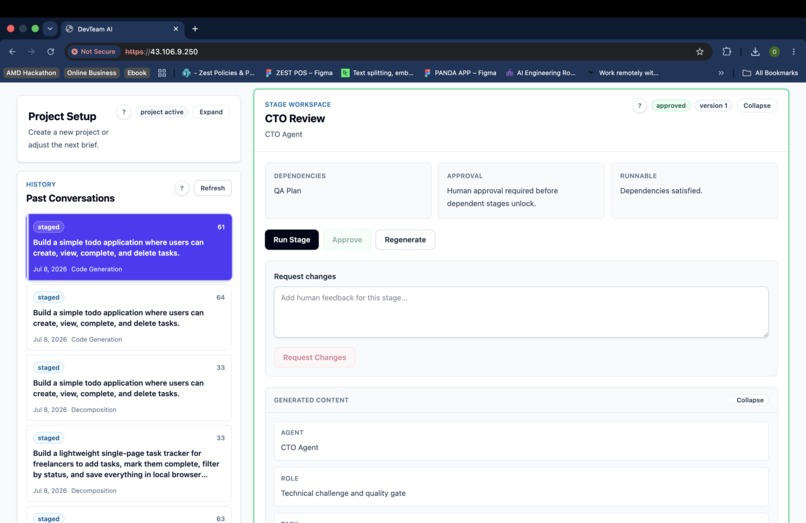Open Ebook bookmark folder
Screen dimensions: 806x523
137,73
